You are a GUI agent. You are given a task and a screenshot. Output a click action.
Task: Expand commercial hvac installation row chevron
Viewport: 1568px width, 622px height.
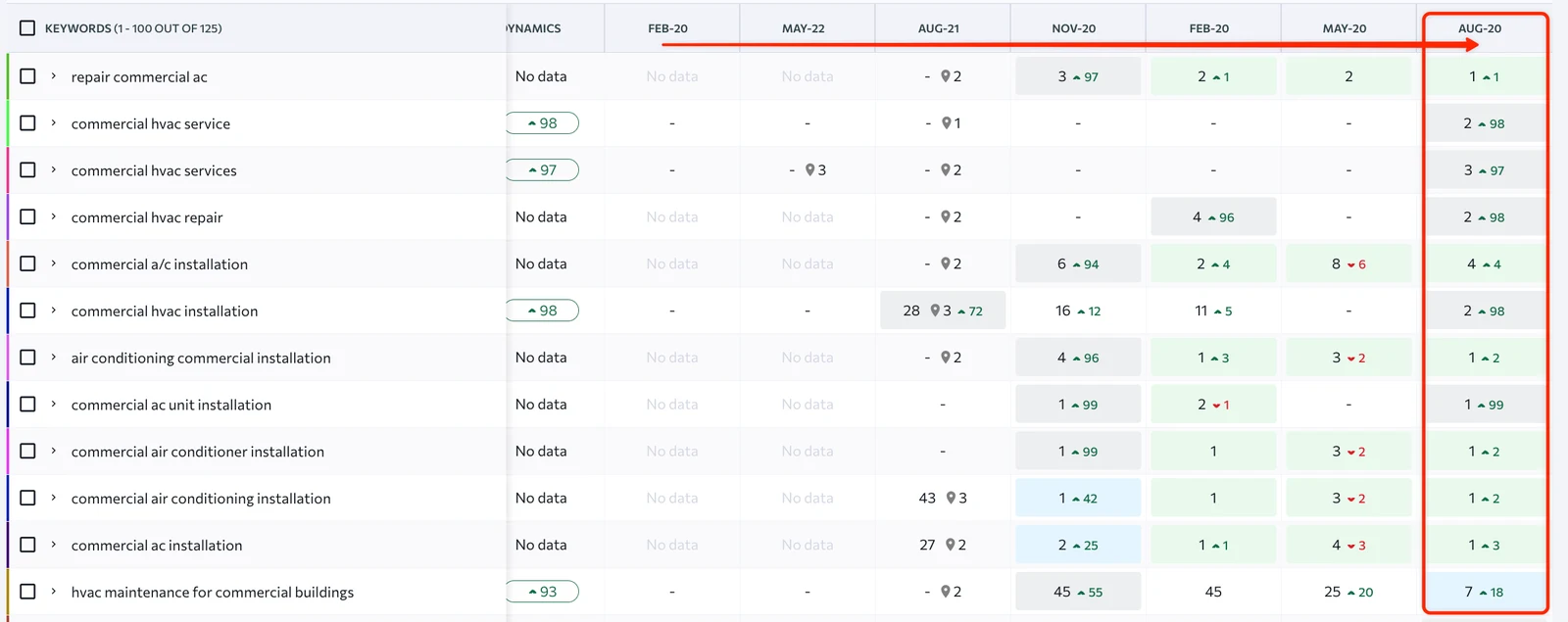click(54, 311)
